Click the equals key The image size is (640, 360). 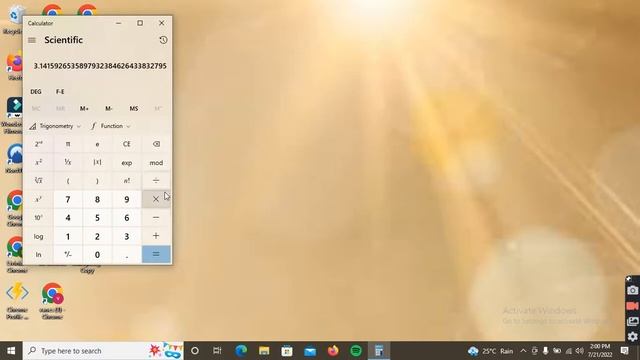(x=156, y=254)
